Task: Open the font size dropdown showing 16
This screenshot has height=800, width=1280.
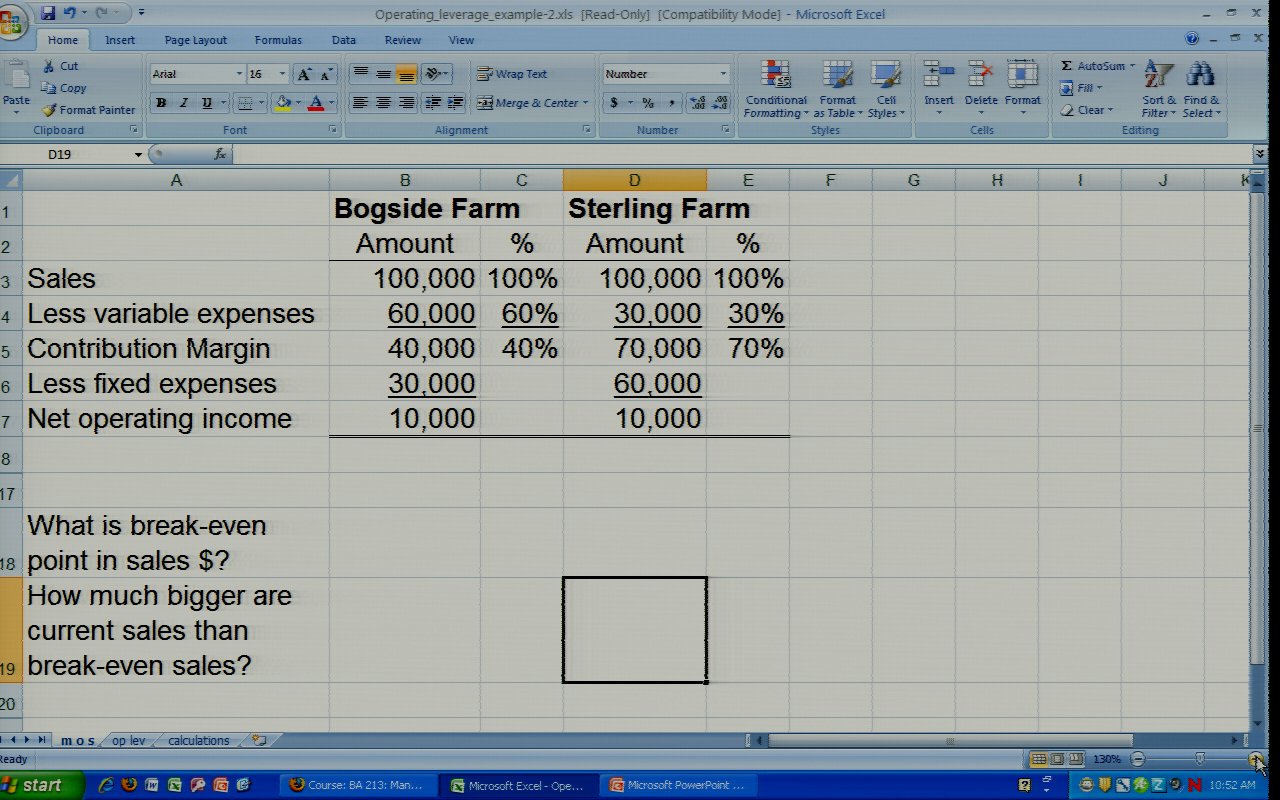Action: (282, 74)
